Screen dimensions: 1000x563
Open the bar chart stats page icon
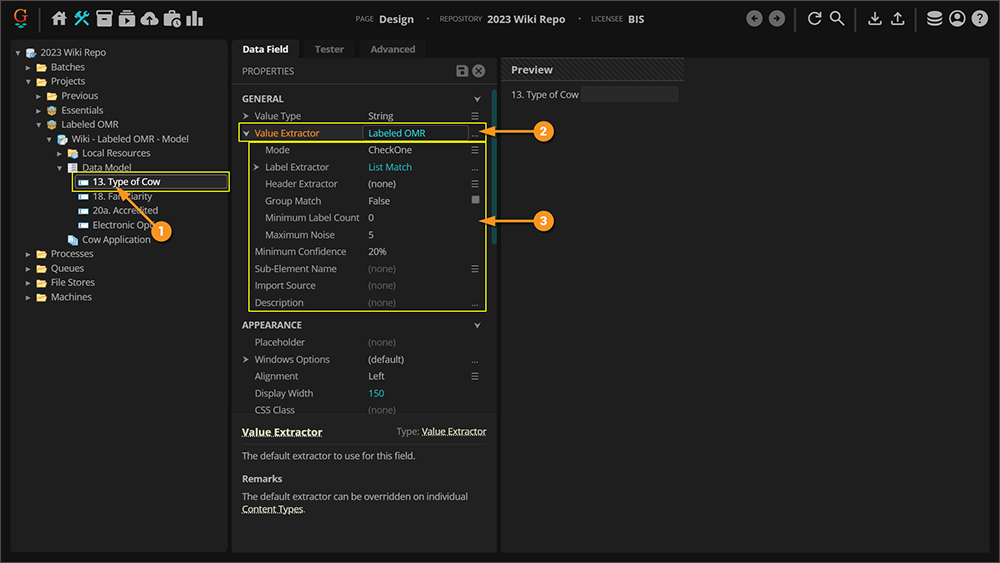coord(194,19)
